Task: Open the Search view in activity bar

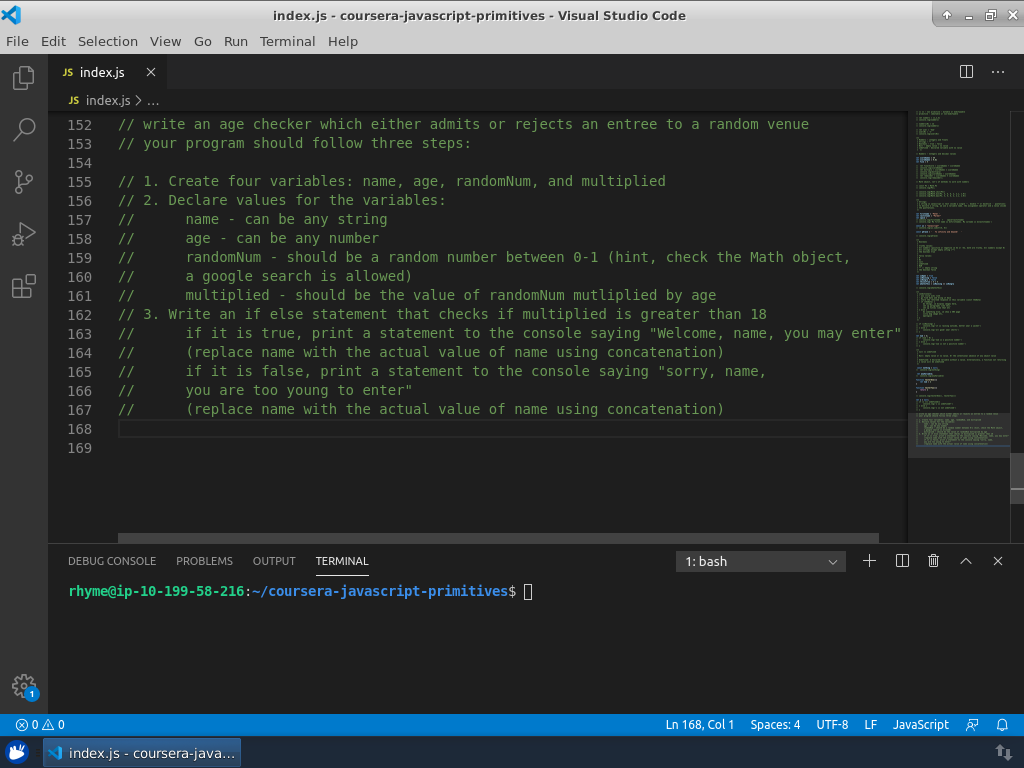Action: click(x=24, y=130)
